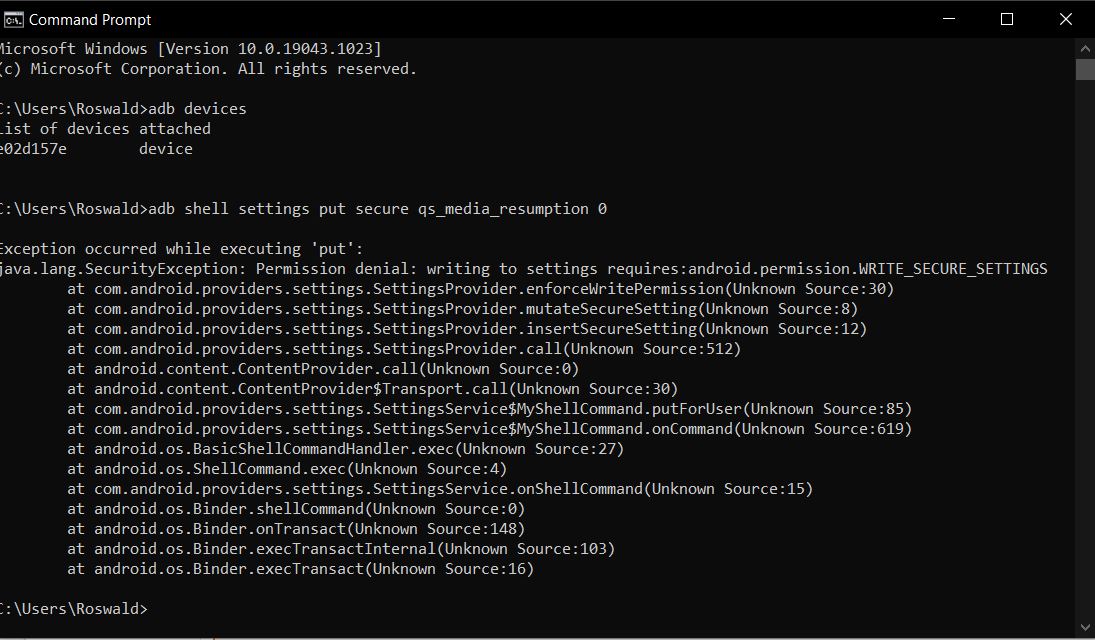Click the scrollbar up arrow
This screenshot has height=640, width=1095.
1085,49
